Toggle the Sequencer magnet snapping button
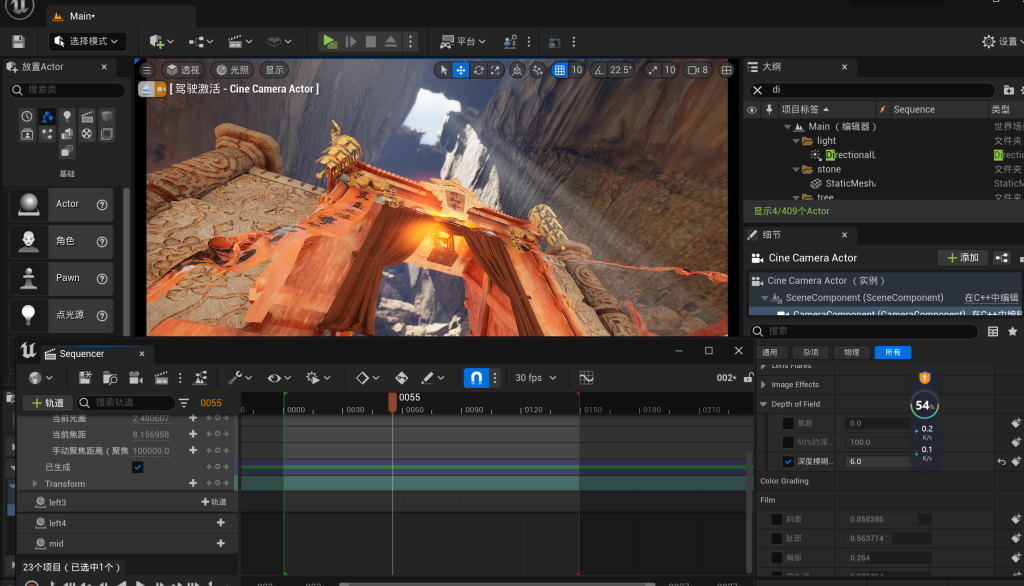The height and width of the screenshot is (586, 1024). click(476, 378)
